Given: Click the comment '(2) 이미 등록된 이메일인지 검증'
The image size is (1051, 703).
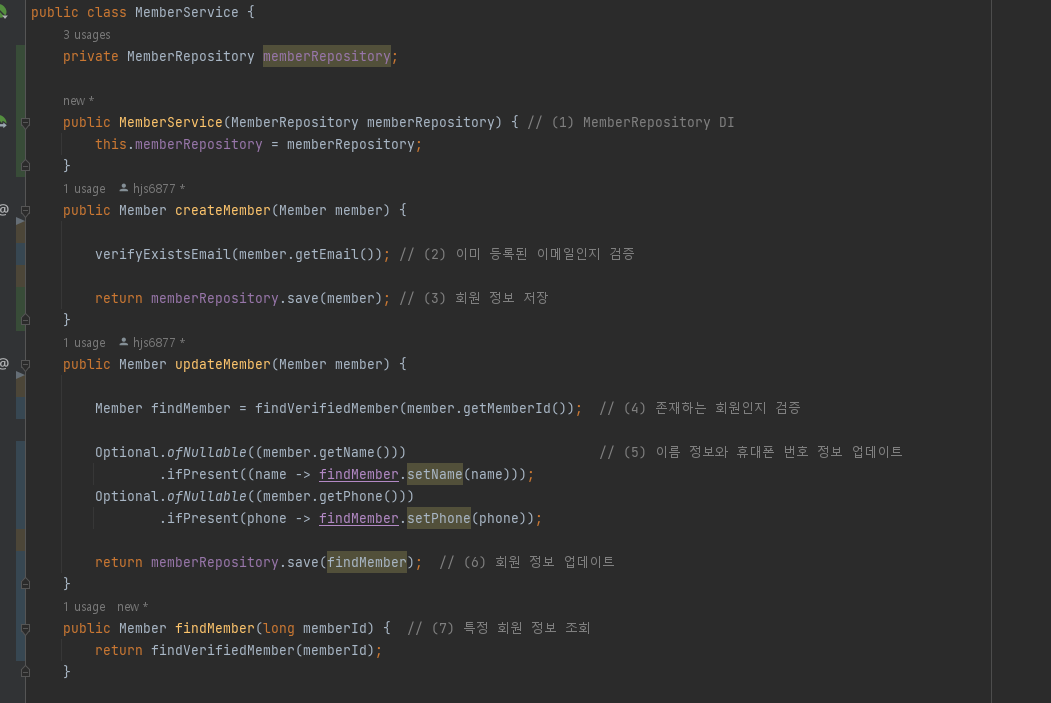Looking at the screenshot, I should click(517, 254).
